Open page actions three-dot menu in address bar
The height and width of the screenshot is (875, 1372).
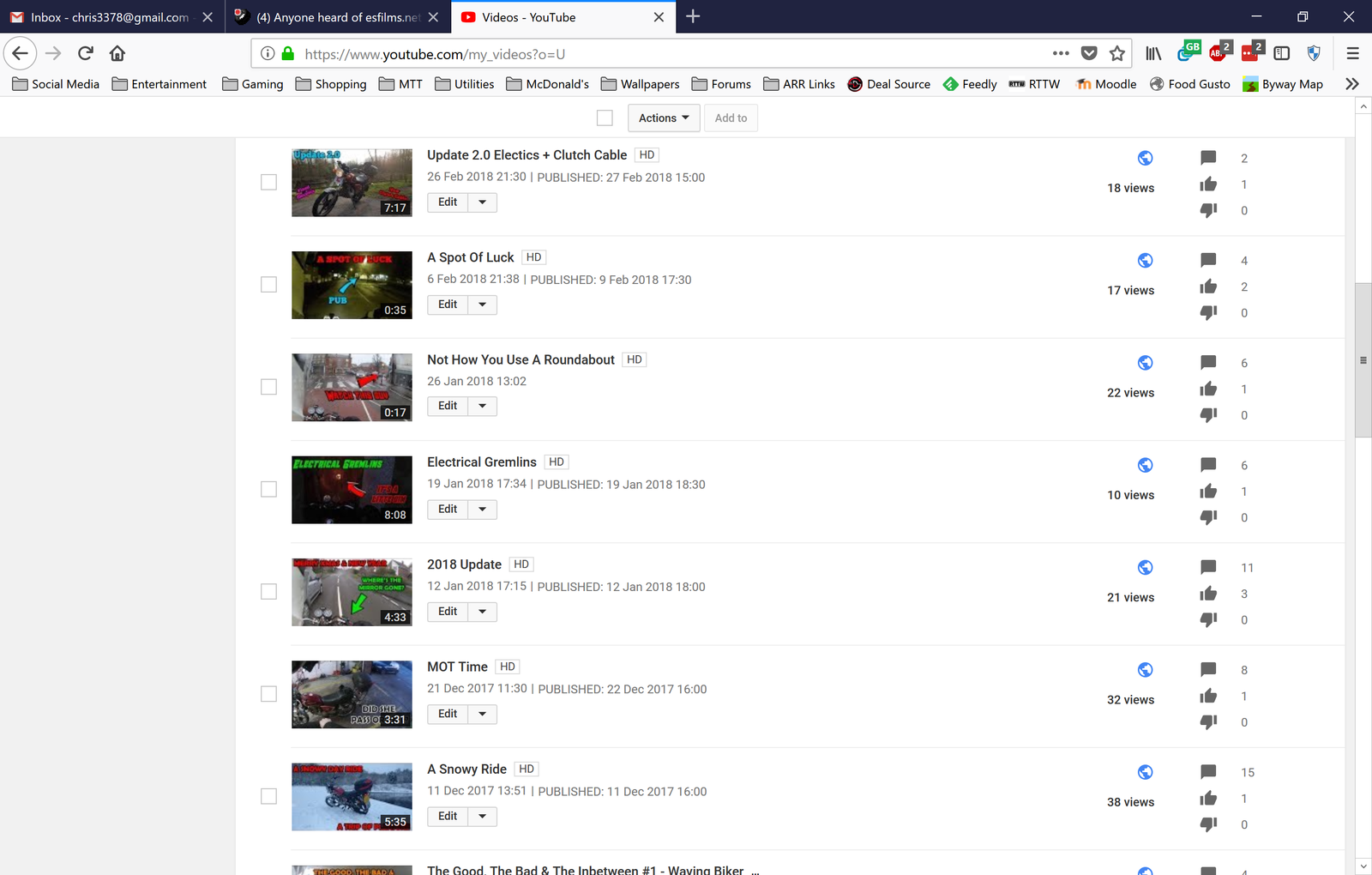pyautogui.click(x=1061, y=53)
